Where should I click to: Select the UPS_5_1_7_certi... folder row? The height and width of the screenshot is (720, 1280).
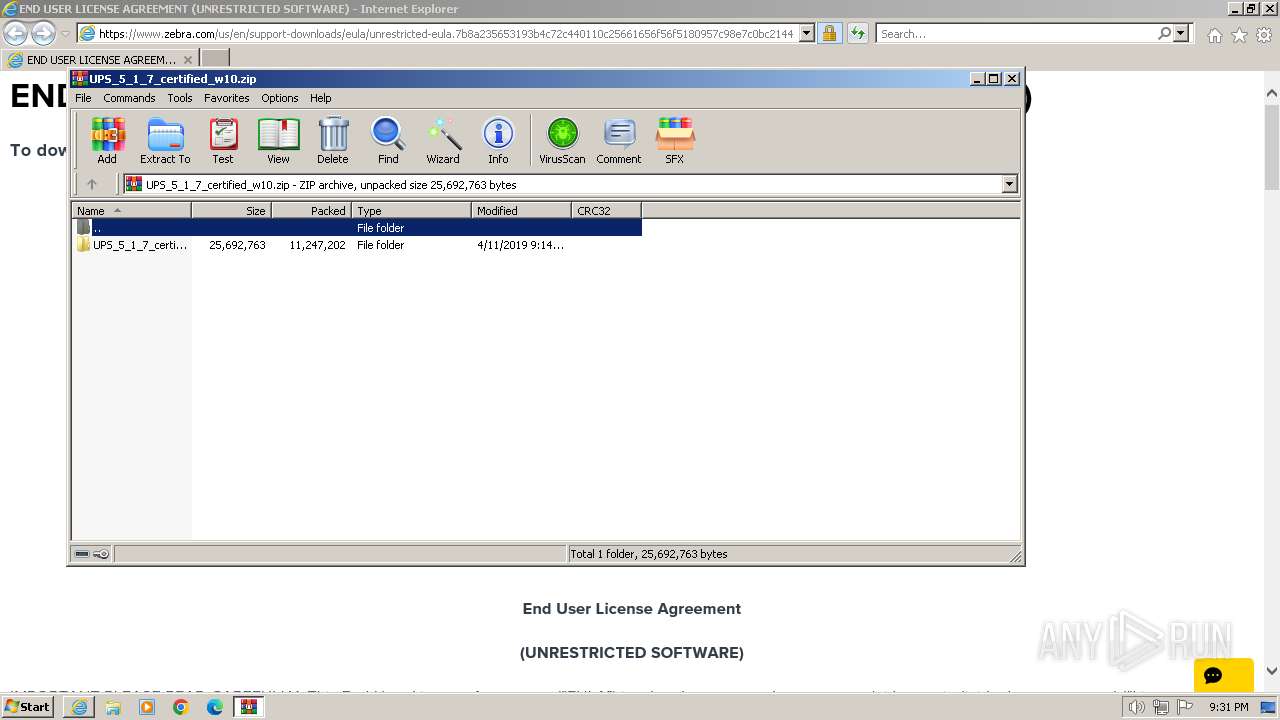(357, 245)
